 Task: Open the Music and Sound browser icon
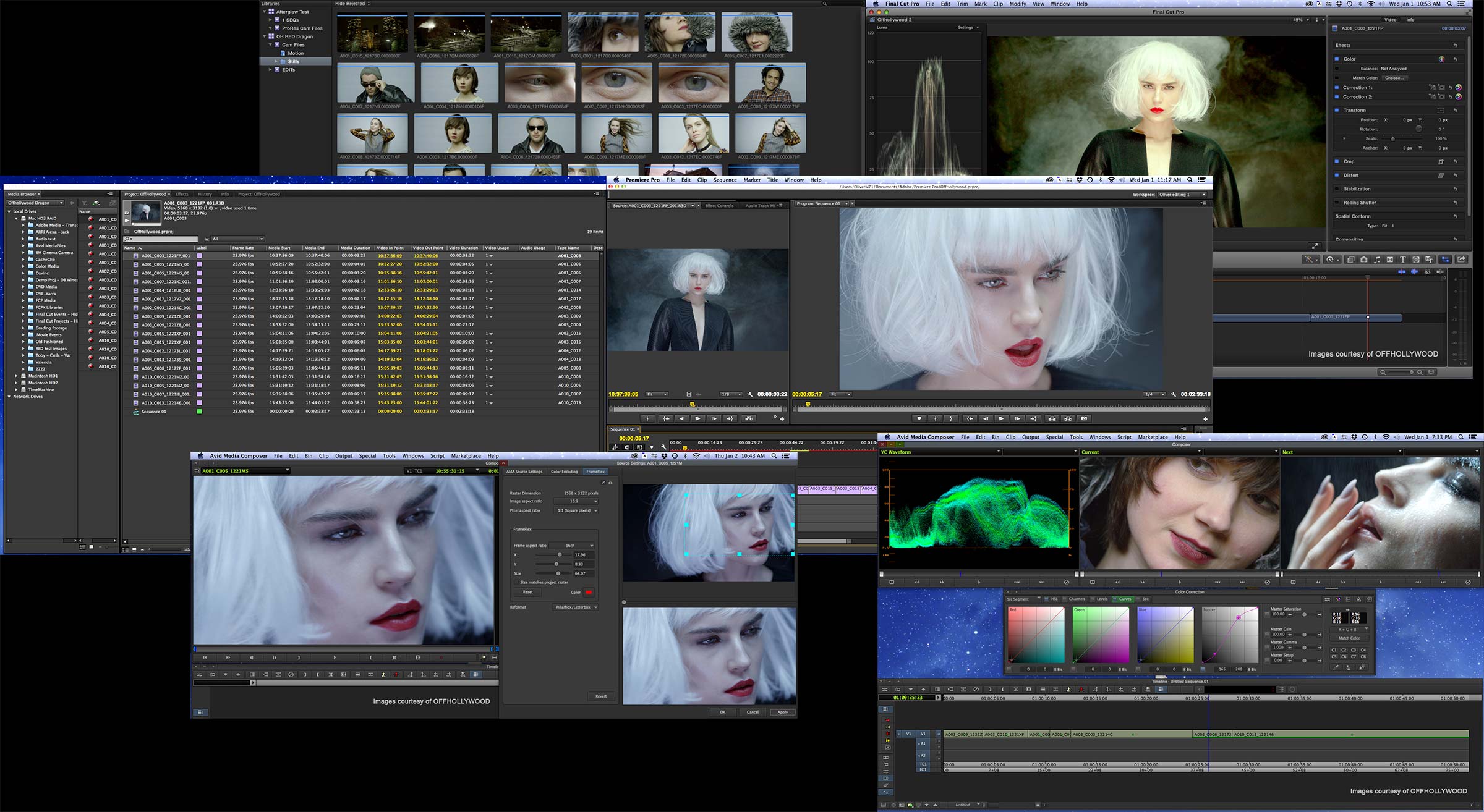click(x=1377, y=260)
